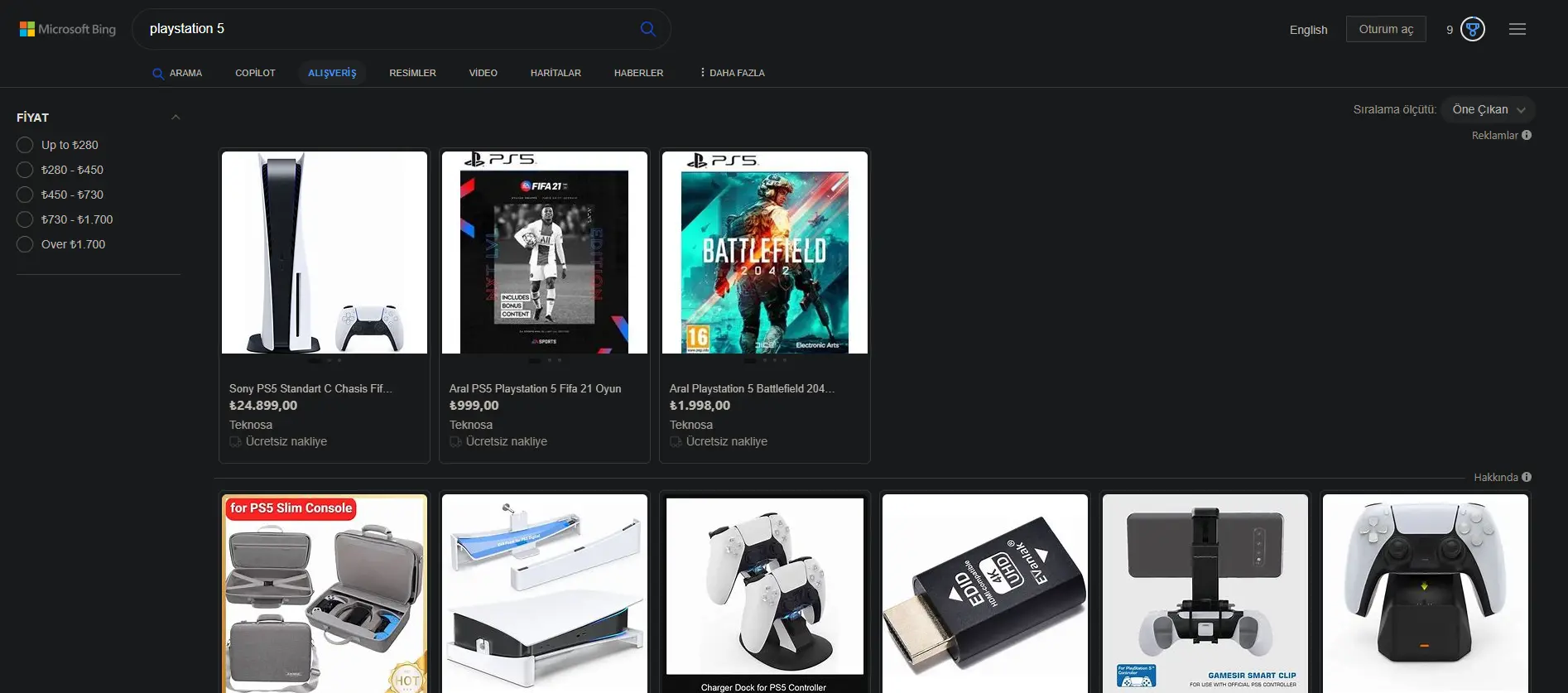Select the Over ₺1.700 price filter

tap(25, 244)
